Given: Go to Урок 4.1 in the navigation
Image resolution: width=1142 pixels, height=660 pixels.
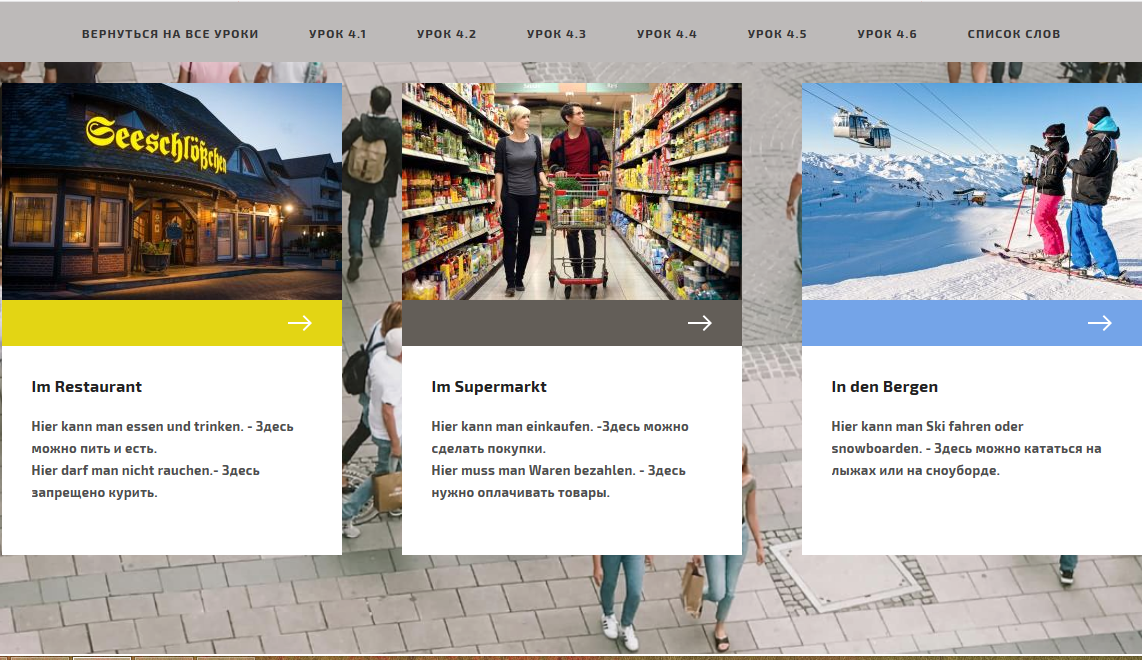Looking at the screenshot, I should pos(338,34).
